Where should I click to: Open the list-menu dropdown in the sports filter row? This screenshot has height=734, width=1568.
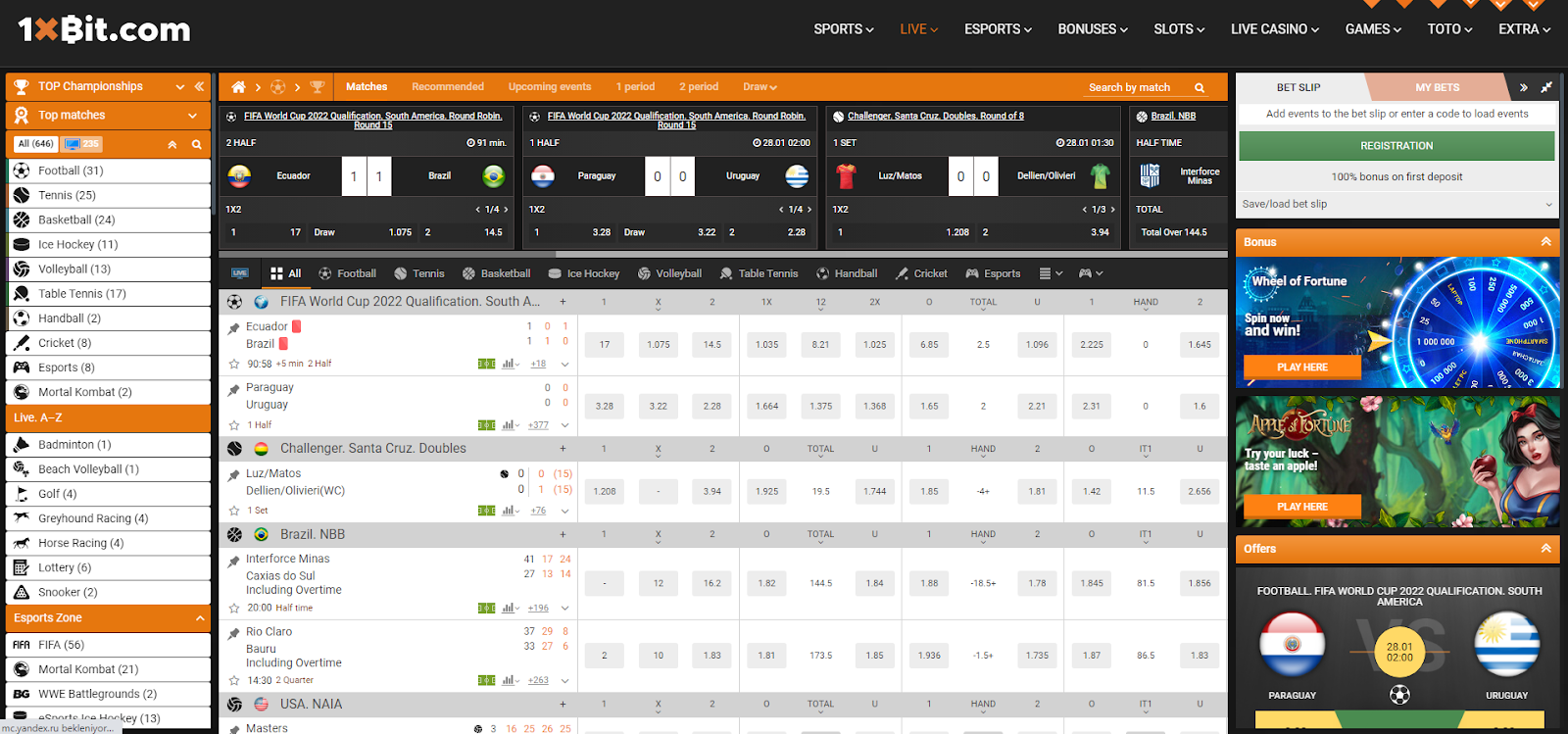tap(1051, 273)
